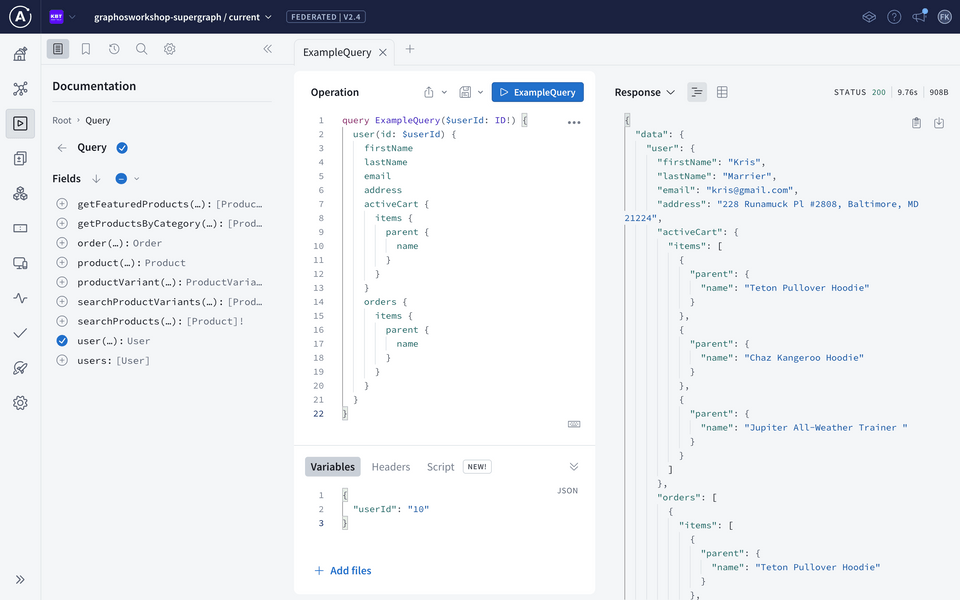Select the Explorer play icon in sidebar
The width and height of the screenshot is (960, 600).
pyautogui.click(x=20, y=124)
